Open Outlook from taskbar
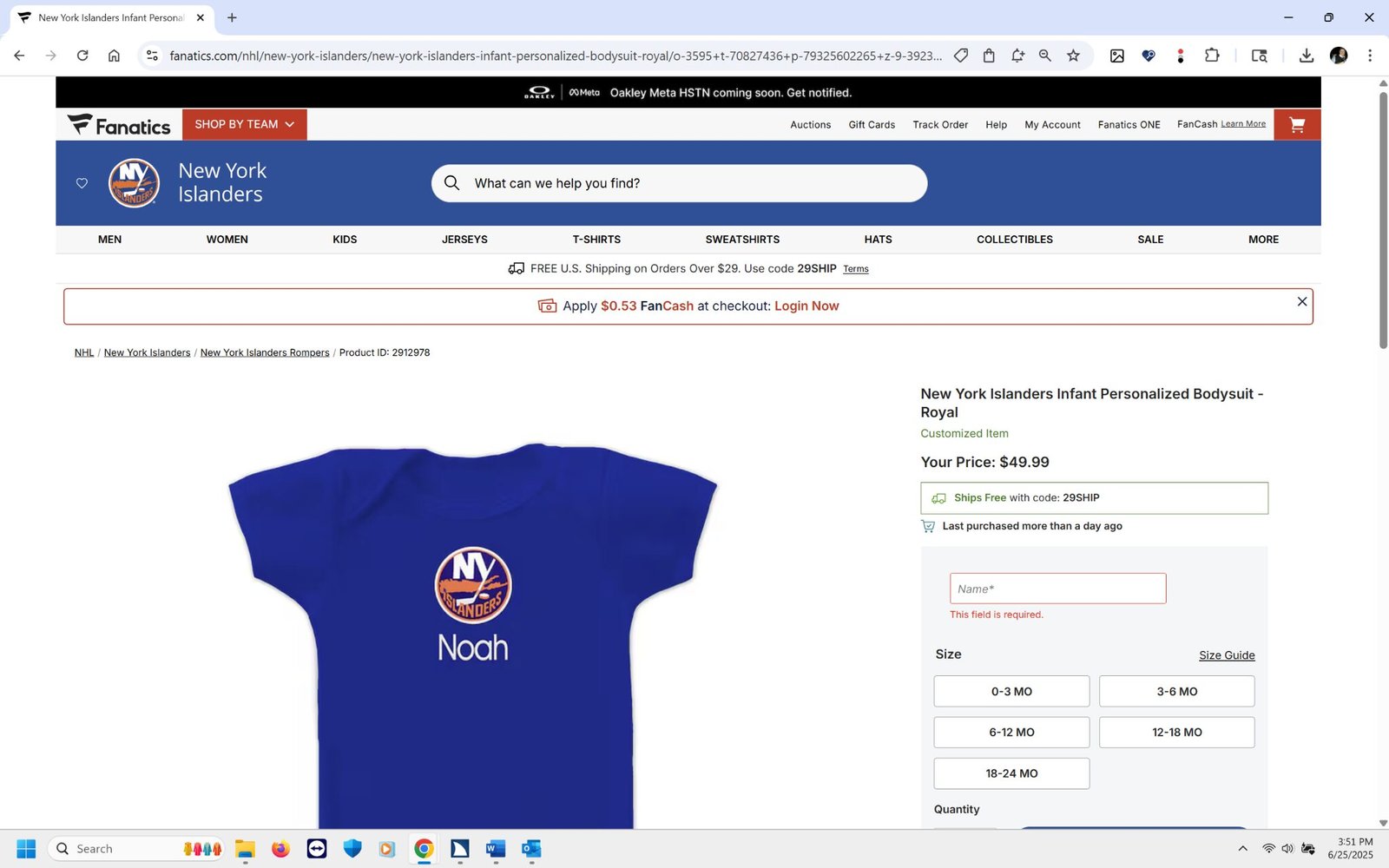Viewport: 1389px width, 868px height. [x=531, y=849]
